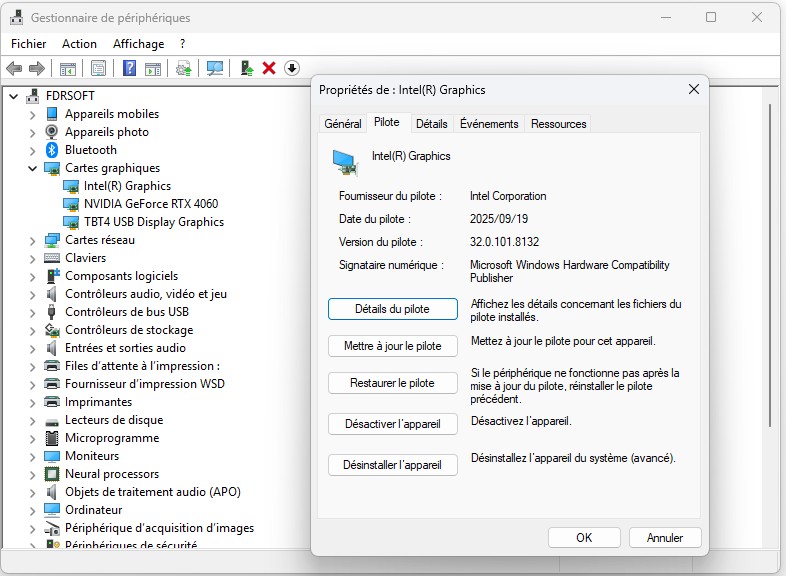Expand the Cartes réseau category
The width and height of the screenshot is (786, 576).
pos(32,240)
